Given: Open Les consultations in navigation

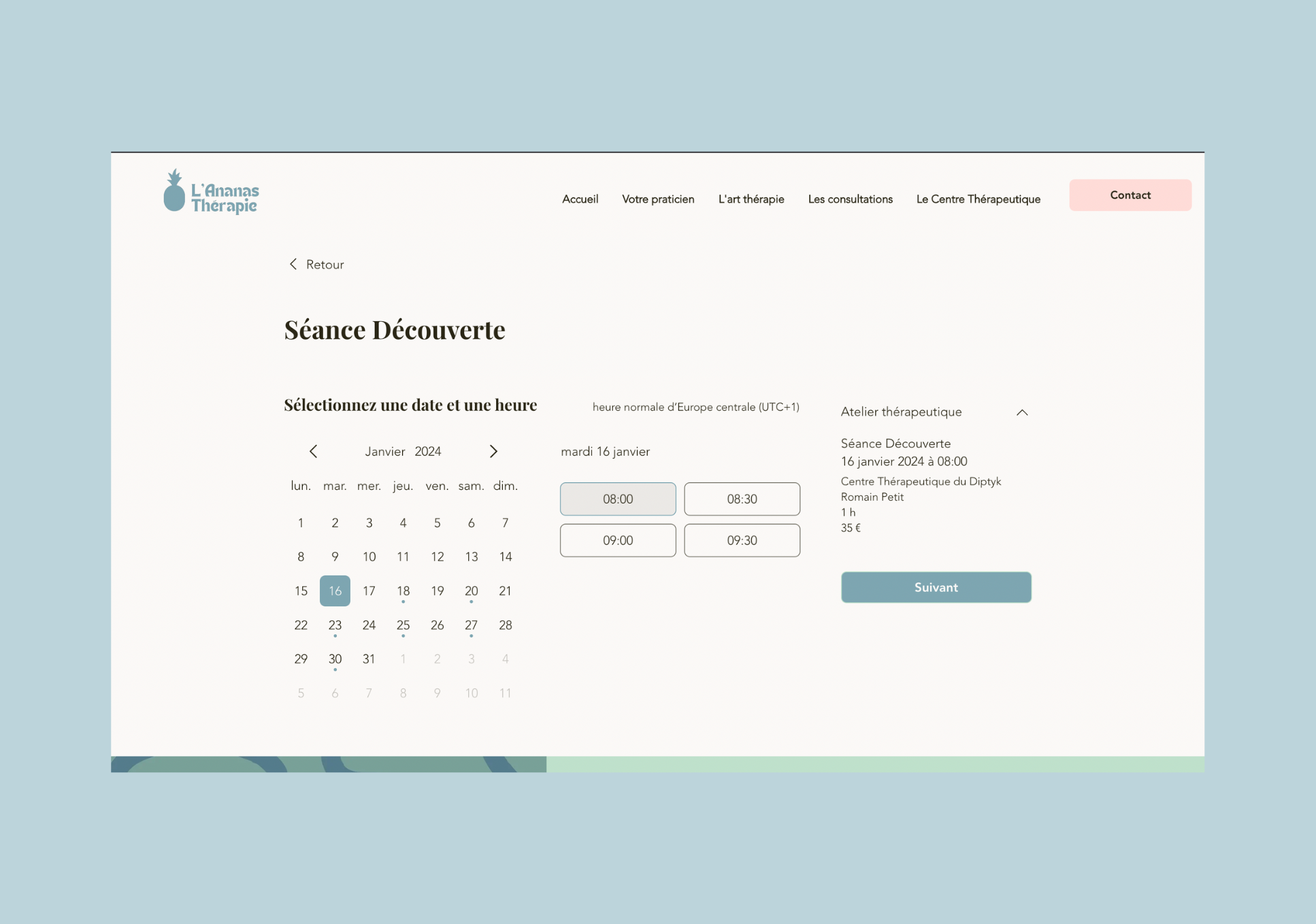Looking at the screenshot, I should click(850, 199).
